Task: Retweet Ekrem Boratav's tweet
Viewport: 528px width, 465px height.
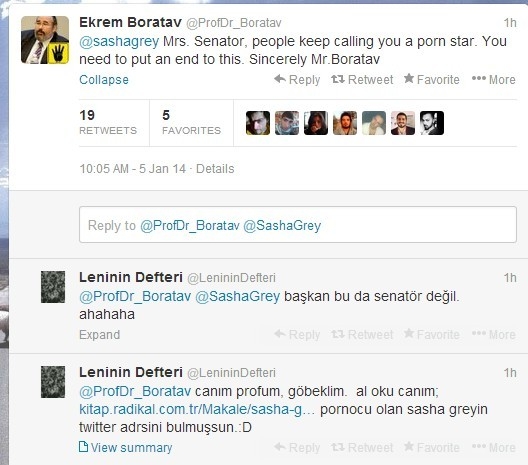Action: coord(362,80)
